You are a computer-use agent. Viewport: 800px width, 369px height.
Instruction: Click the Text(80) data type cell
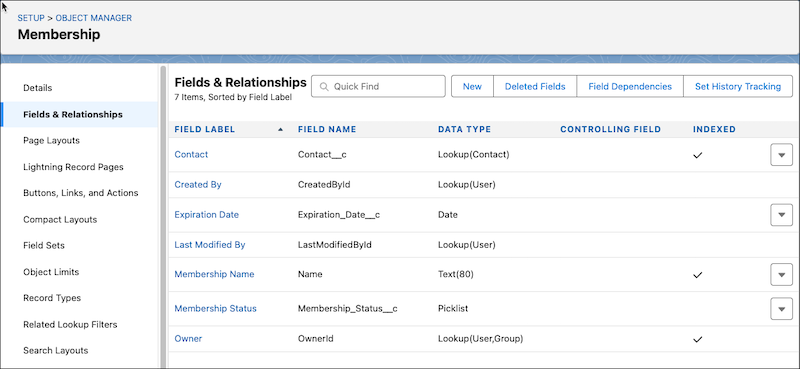[x=456, y=275]
